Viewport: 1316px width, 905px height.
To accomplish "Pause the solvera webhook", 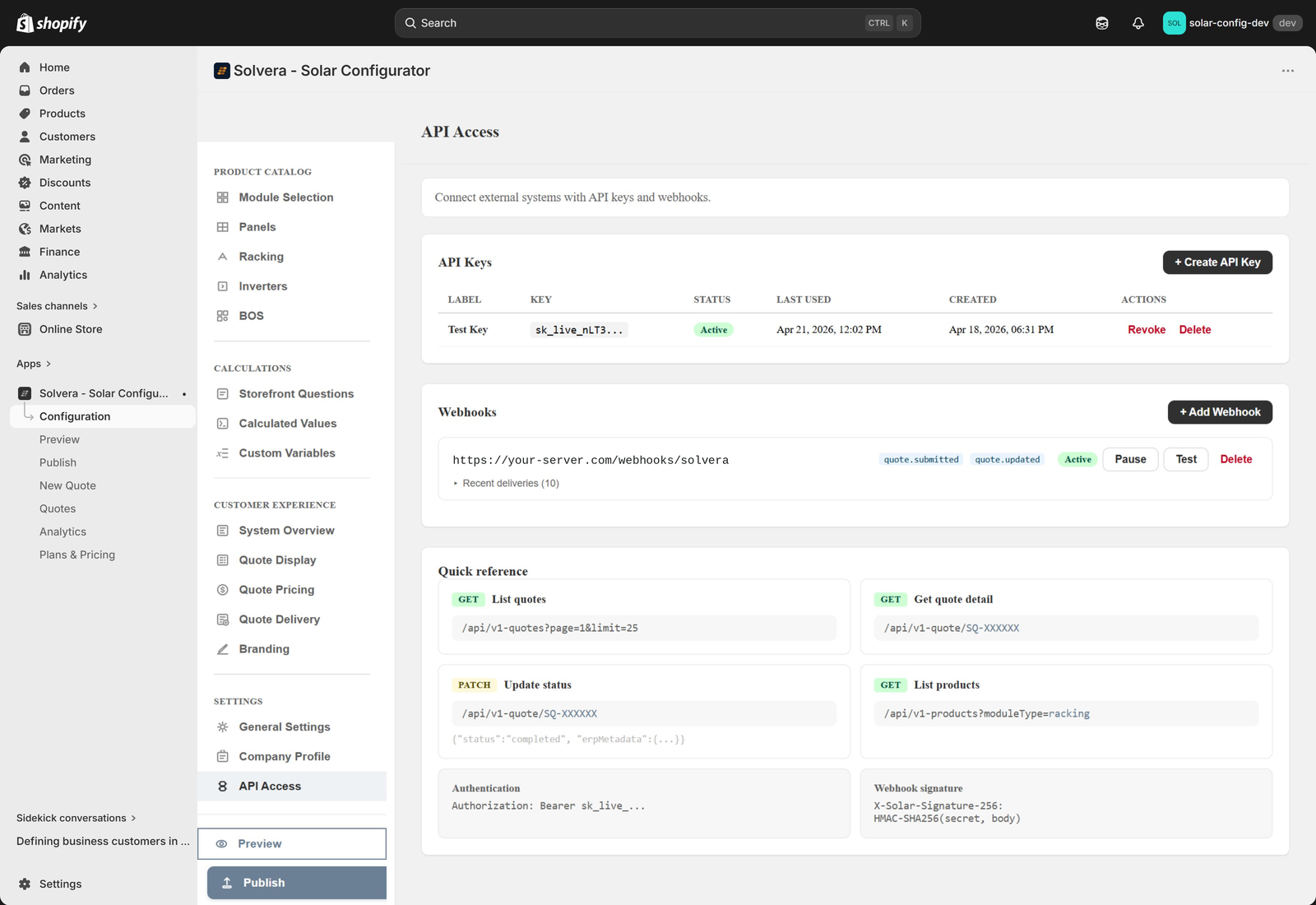I will [1130, 459].
